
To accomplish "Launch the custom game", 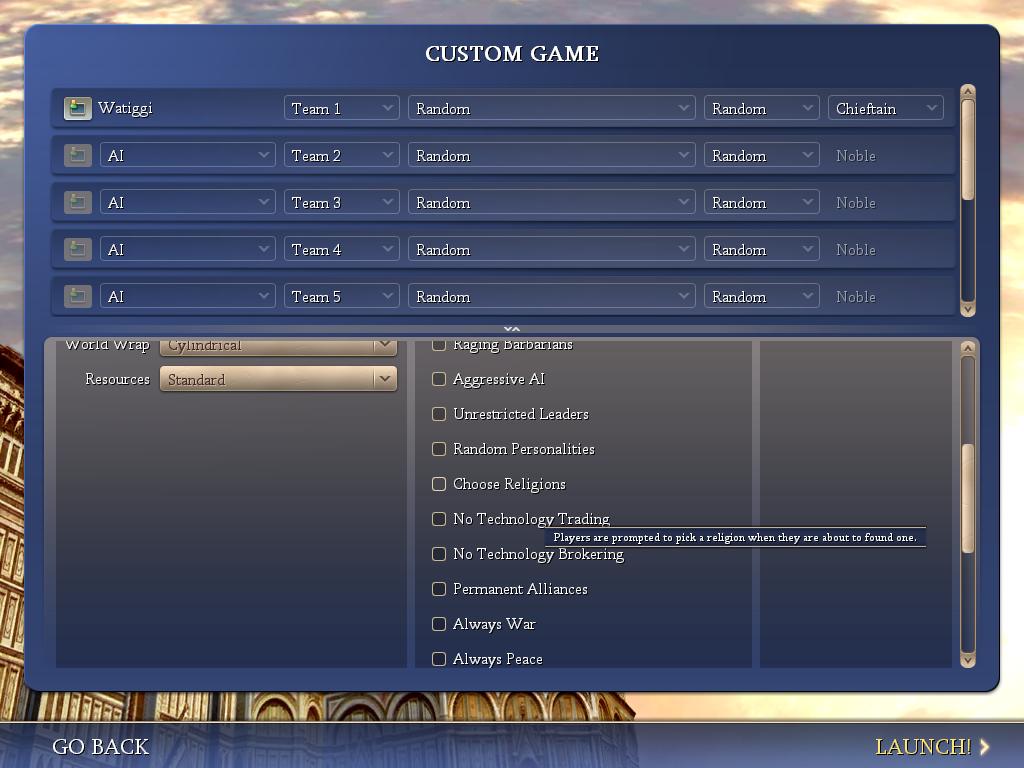I will (x=922, y=746).
